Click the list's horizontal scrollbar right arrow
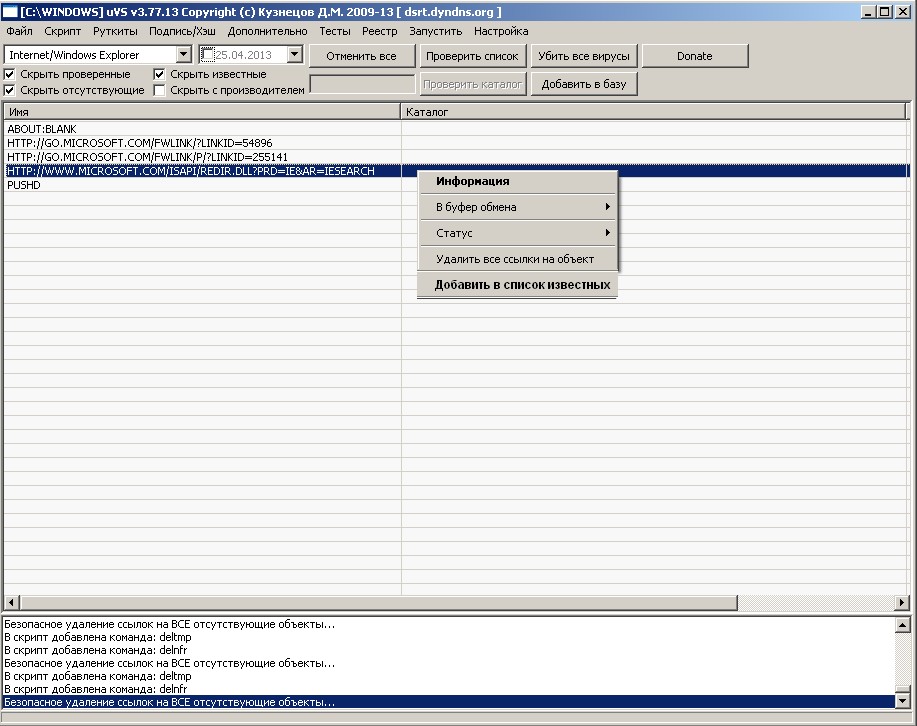This screenshot has width=917, height=726. pos(902,602)
